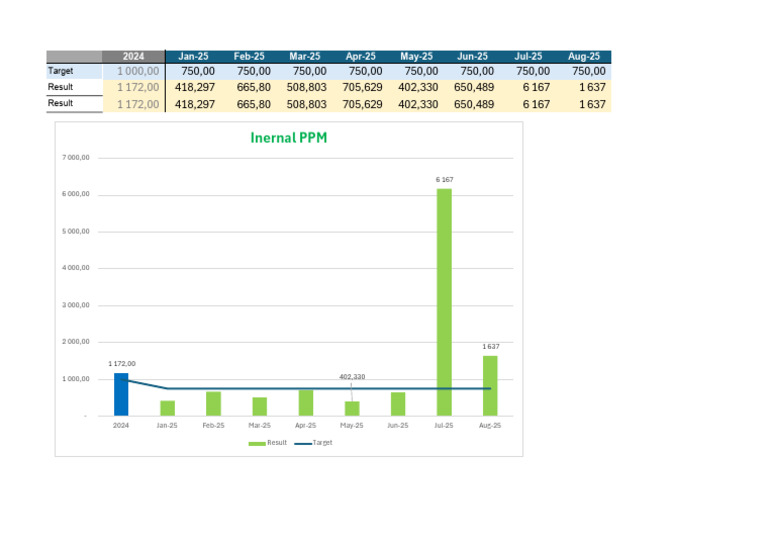768x543 pixels.
Task: Select the 2024 table header cell
Action: tap(134, 56)
